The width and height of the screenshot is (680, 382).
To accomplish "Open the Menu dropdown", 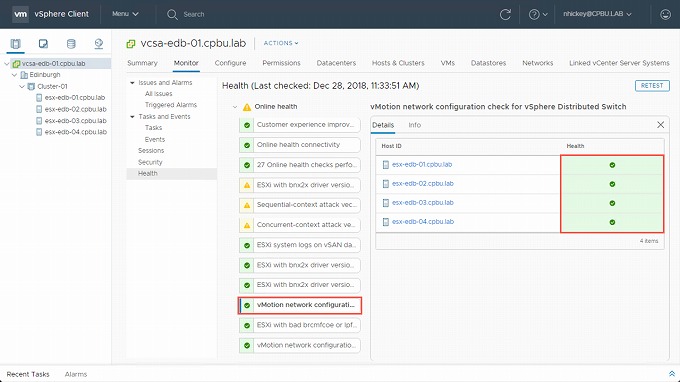I will coord(125,14).
